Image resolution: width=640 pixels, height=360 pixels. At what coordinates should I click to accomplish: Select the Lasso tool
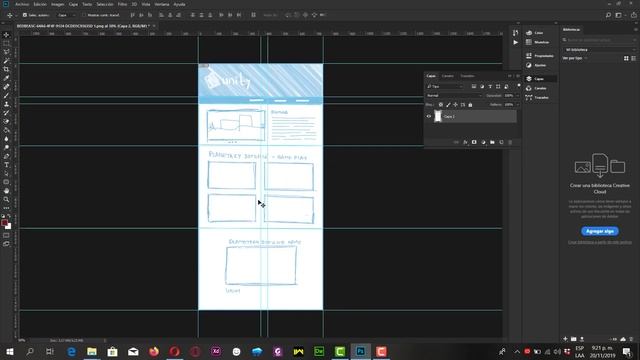click(6, 52)
